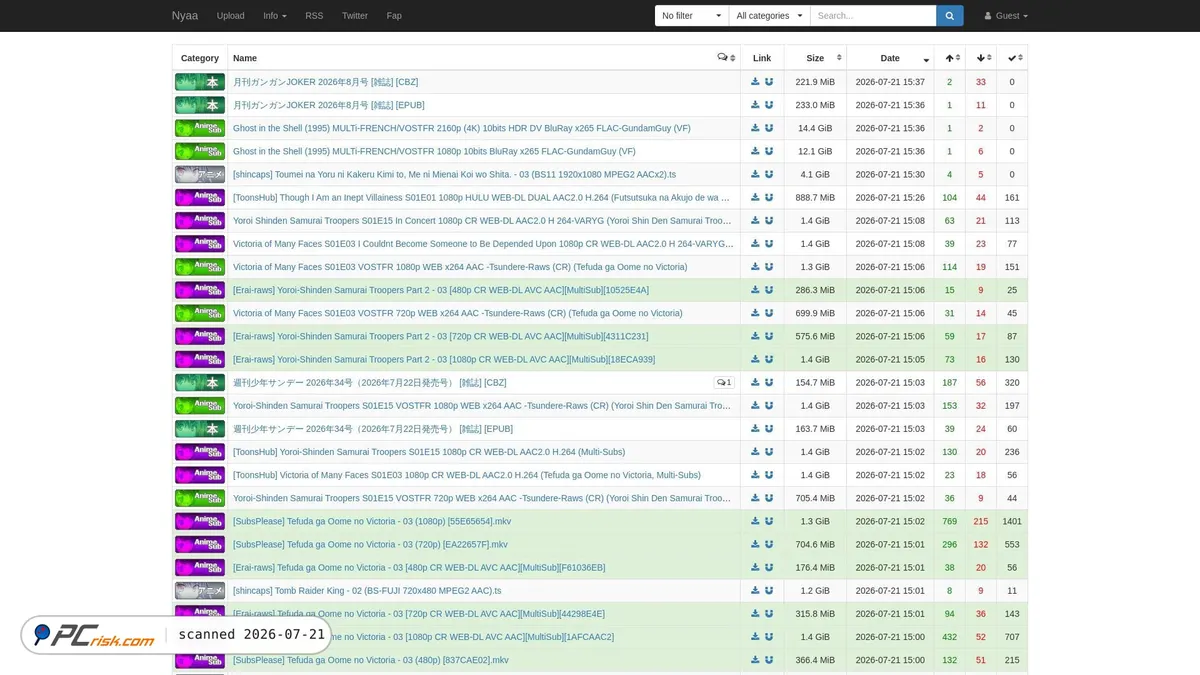Open the No filter dropdown
Viewport: 1200px width, 675px height.
point(692,16)
